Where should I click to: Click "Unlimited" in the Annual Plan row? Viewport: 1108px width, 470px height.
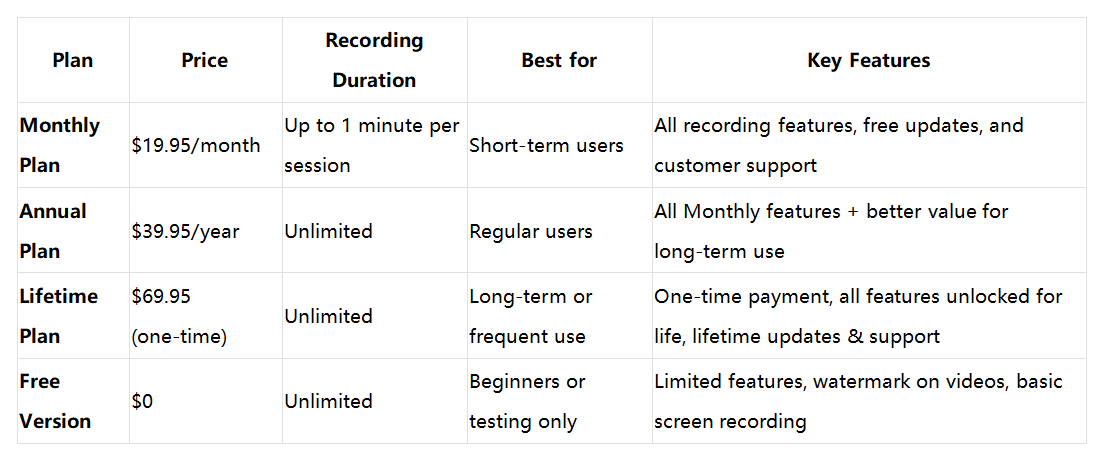[328, 231]
